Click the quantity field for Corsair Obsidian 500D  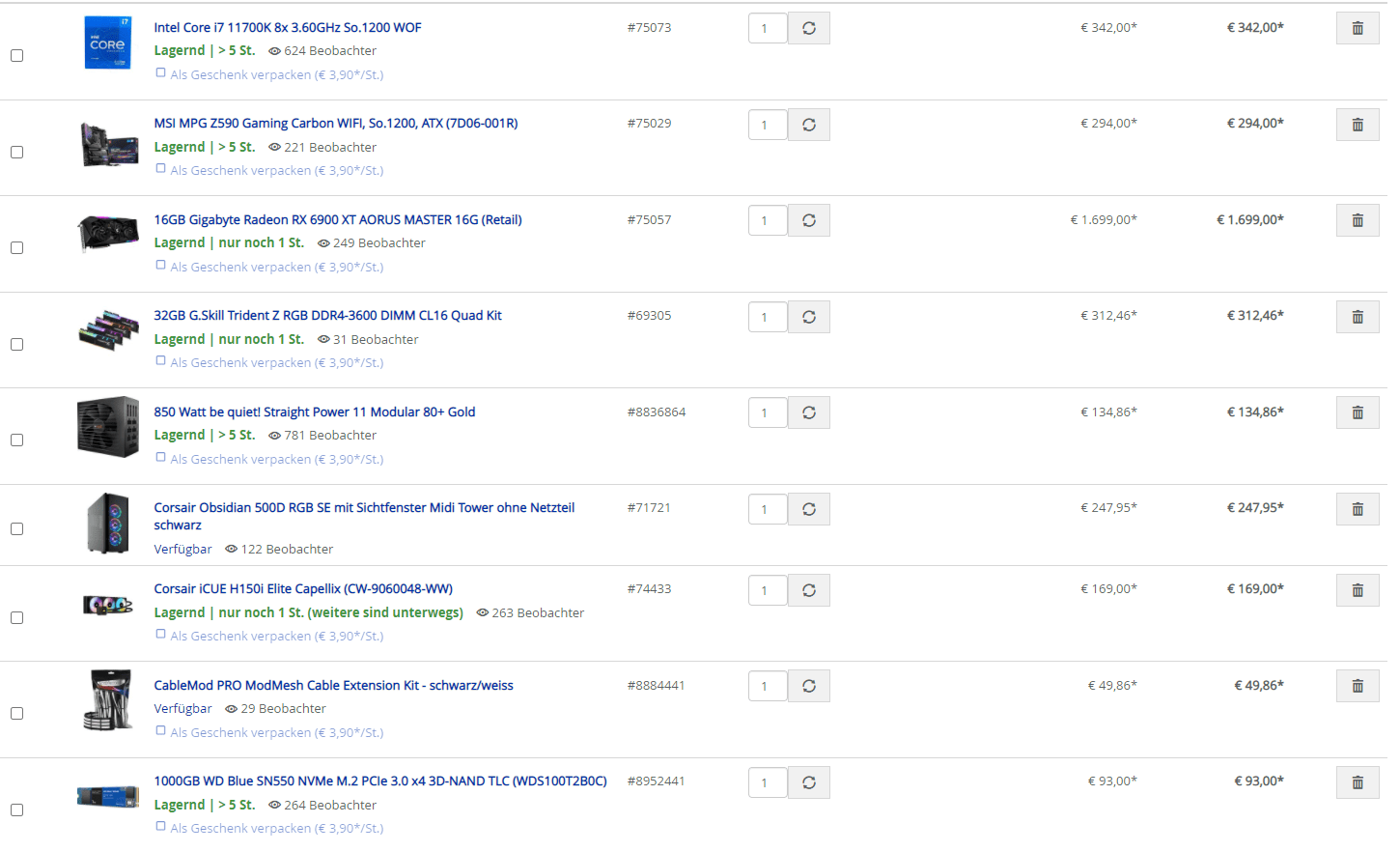768,509
